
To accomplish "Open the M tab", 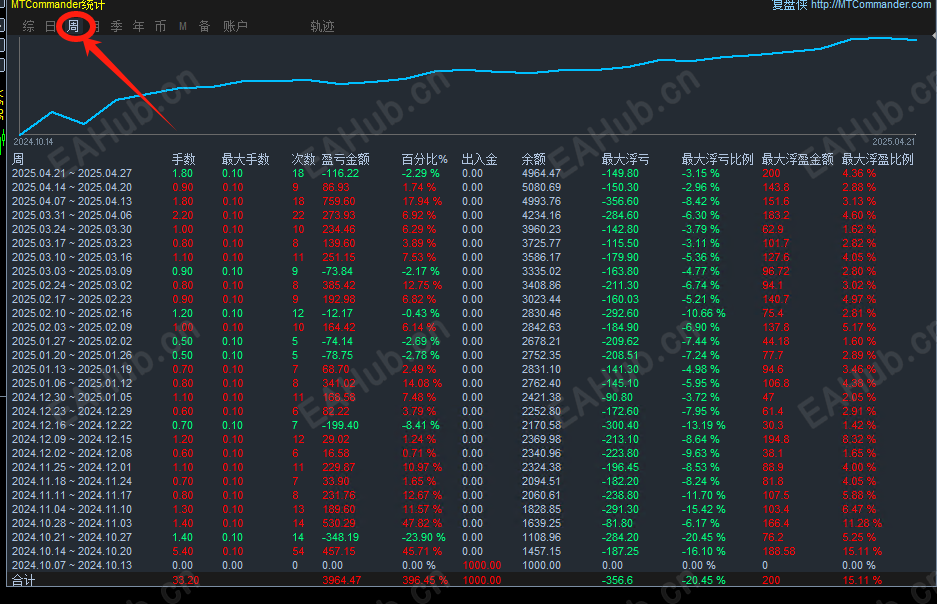I will pyautogui.click(x=183, y=26).
